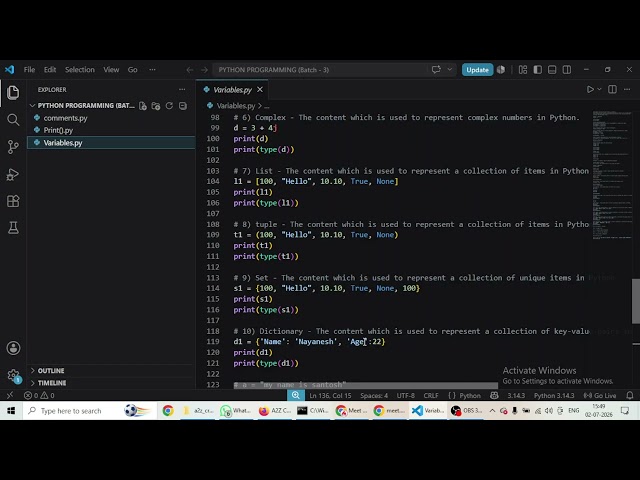
Task: Click the CRLF line ending indicator
Action: coord(431,396)
